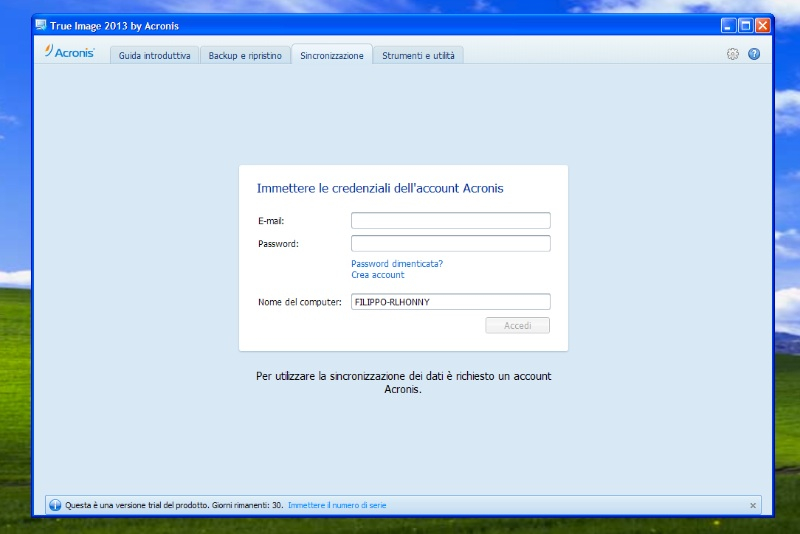Open the settings gear icon
This screenshot has width=800, height=534.
coord(733,54)
